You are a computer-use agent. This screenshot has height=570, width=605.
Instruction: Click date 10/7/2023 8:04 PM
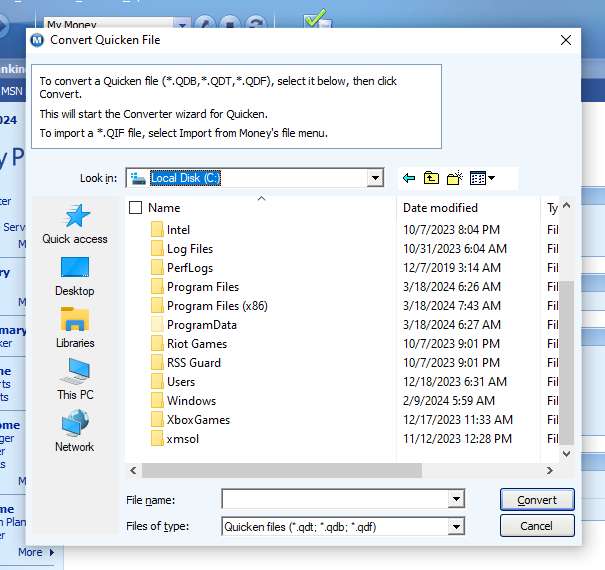pyautogui.click(x=451, y=230)
